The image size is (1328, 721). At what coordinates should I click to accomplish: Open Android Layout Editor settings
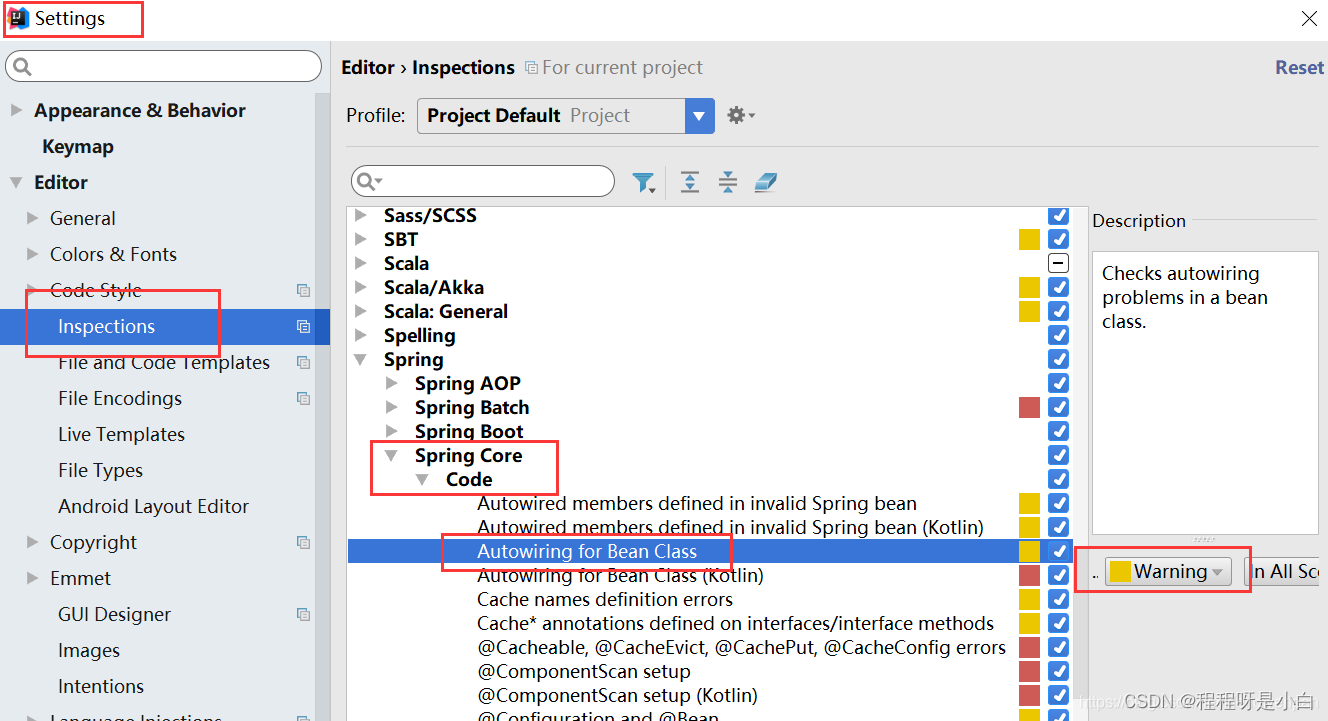(x=153, y=507)
